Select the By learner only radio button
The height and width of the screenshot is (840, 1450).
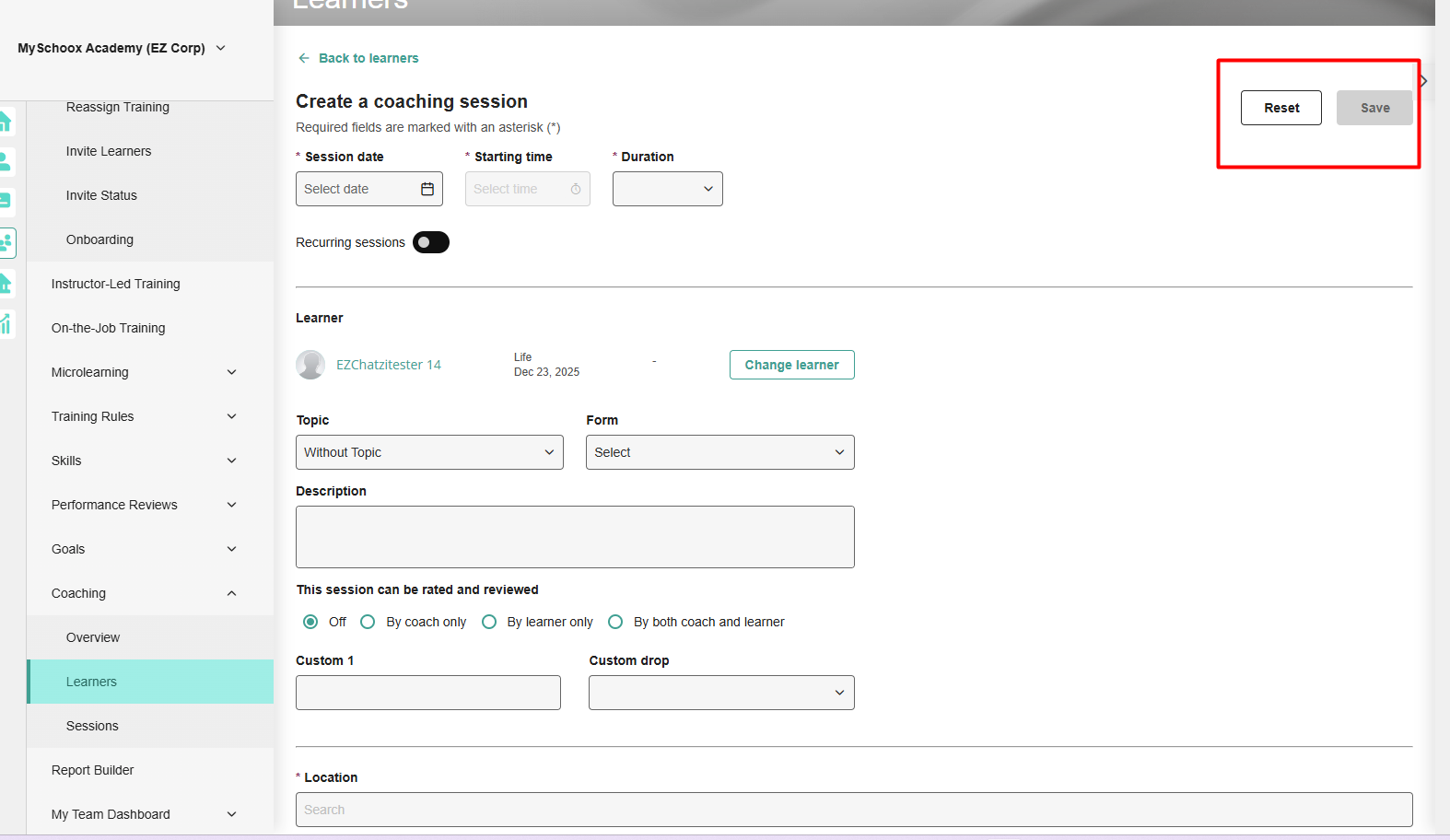coord(489,622)
